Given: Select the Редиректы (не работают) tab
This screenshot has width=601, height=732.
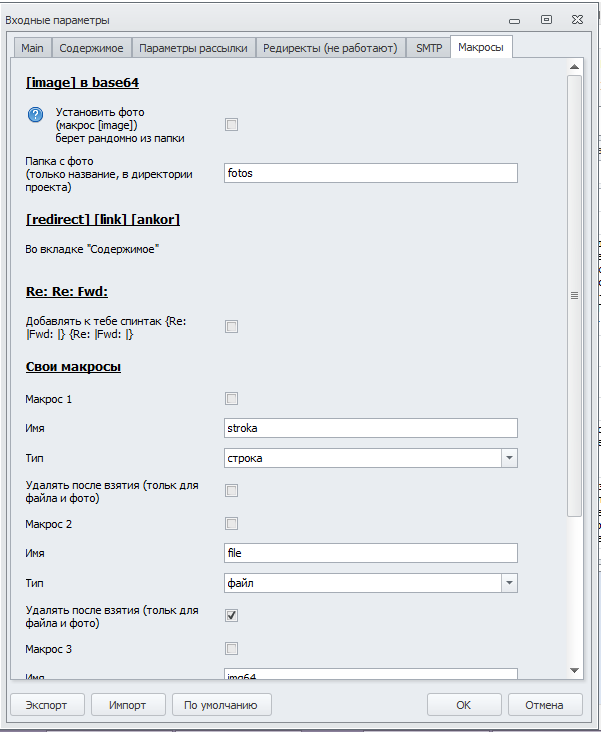Looking at the screenshot, I should pos(331,47).
